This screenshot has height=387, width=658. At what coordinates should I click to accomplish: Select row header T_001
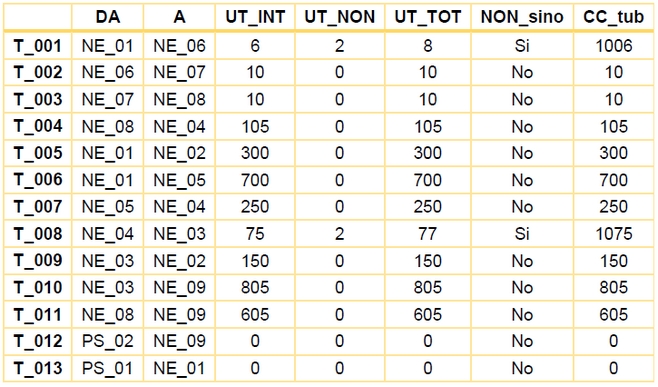click(x=38, y=46)
